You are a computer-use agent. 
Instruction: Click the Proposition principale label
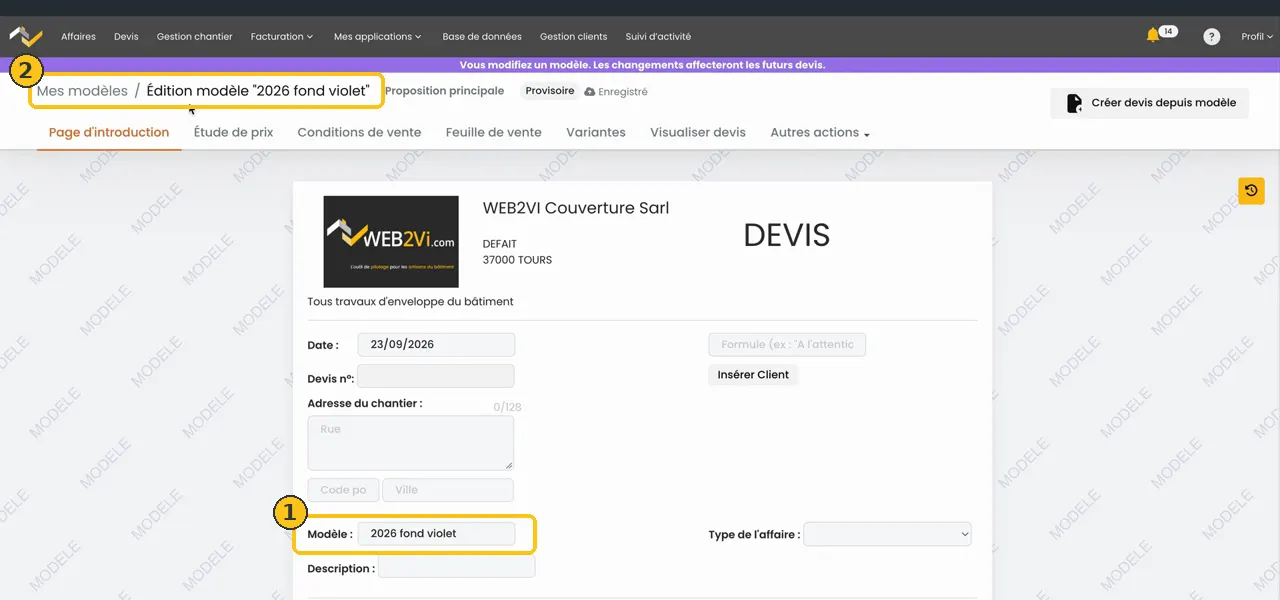[x=444, y=91]
